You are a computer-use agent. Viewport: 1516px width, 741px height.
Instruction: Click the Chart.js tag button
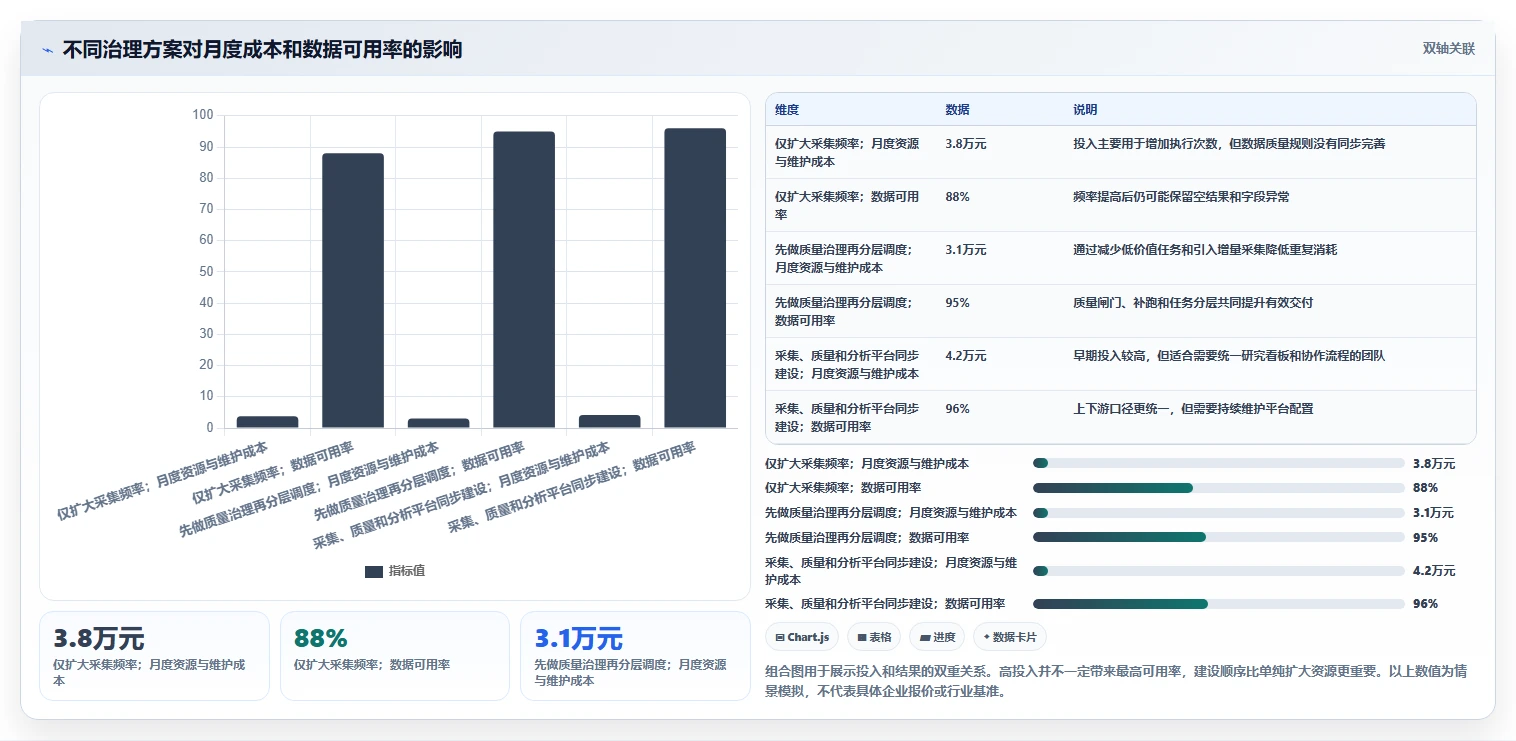click(x=802, y=637)
